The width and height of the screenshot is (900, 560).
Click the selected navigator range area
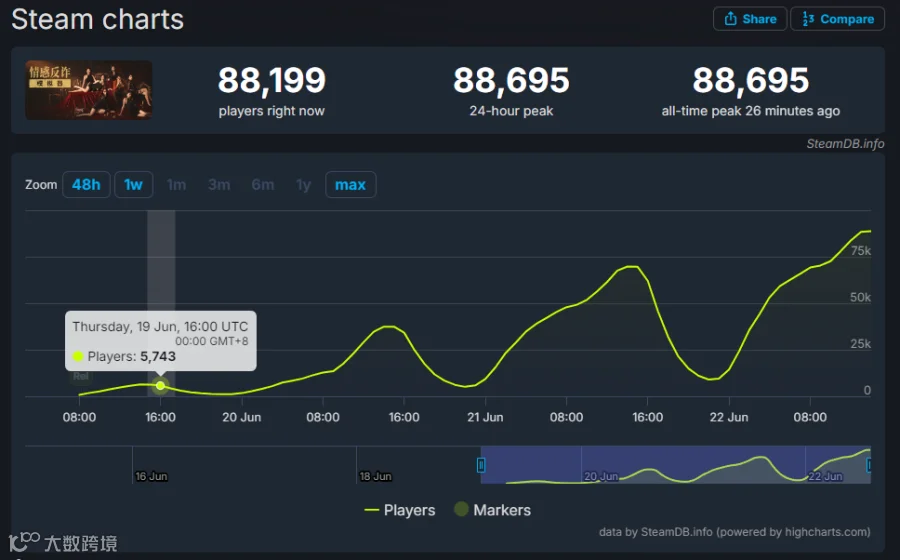(x=676, y=465)
